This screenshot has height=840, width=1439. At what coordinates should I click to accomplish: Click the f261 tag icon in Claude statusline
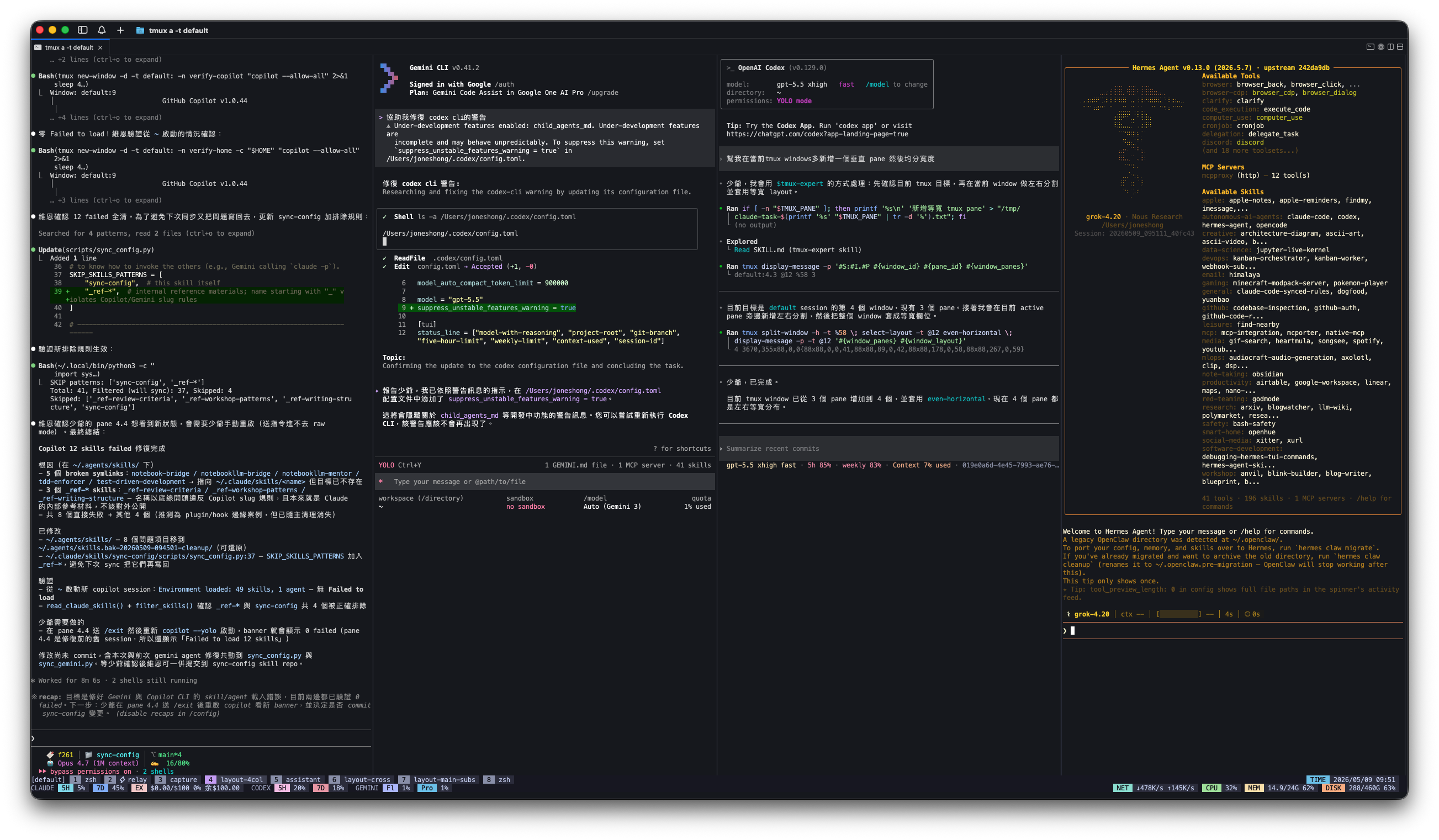[x=50, y=755]
